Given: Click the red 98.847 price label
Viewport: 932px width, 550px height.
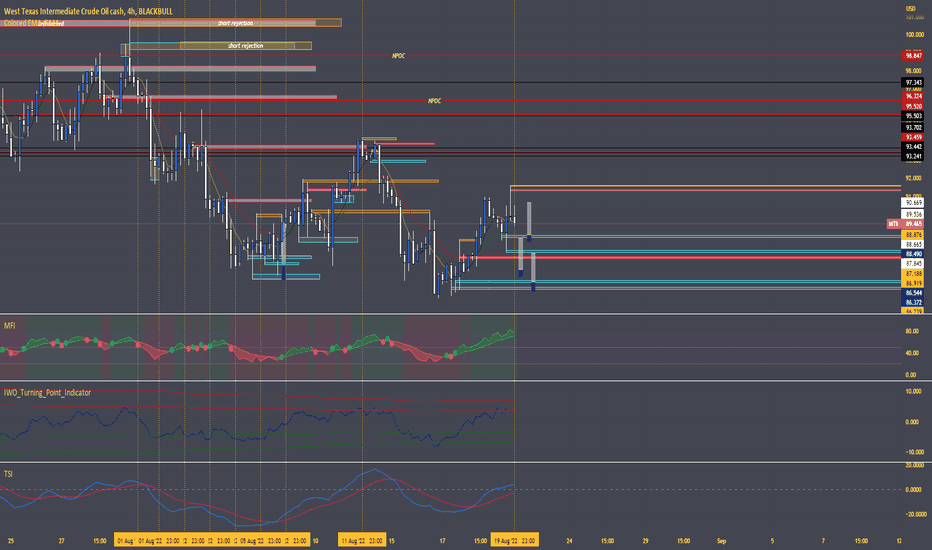Looking at the screenshot, I should point(913,56).
